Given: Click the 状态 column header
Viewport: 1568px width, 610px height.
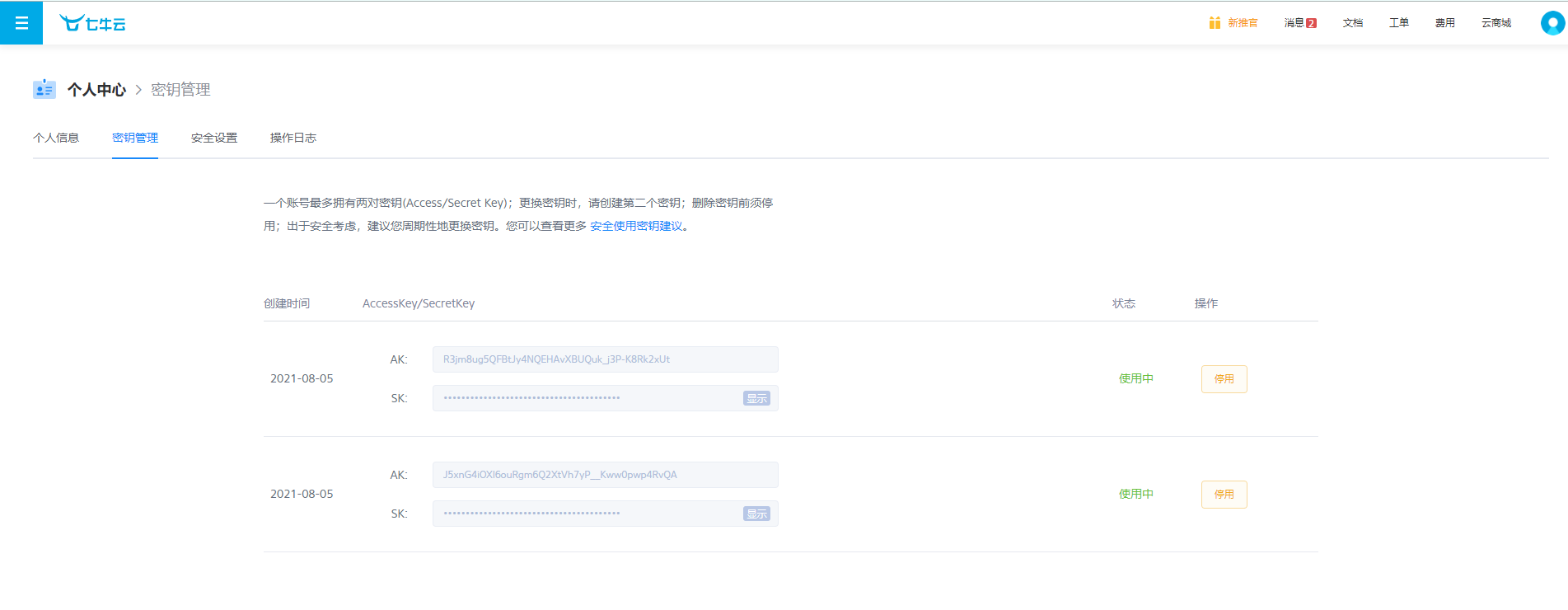Looking at the screenshot, I should [1124, 303].
